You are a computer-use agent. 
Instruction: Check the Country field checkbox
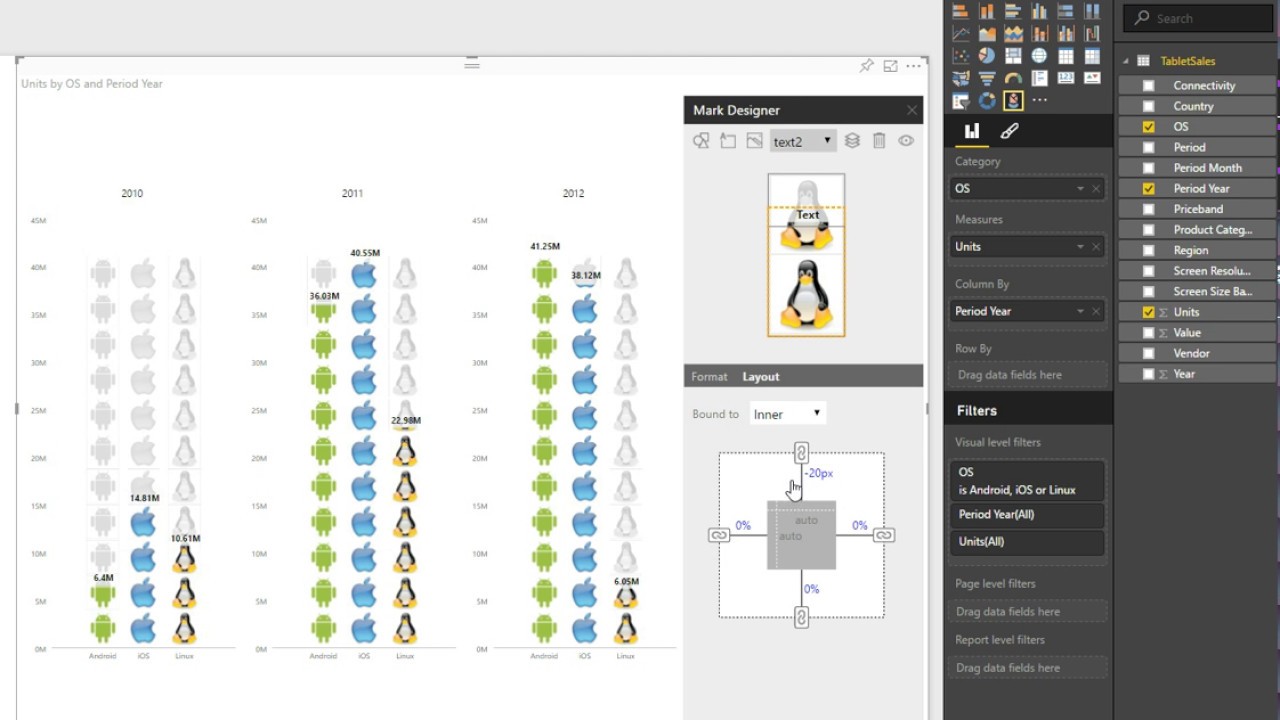click(1148, 106)
